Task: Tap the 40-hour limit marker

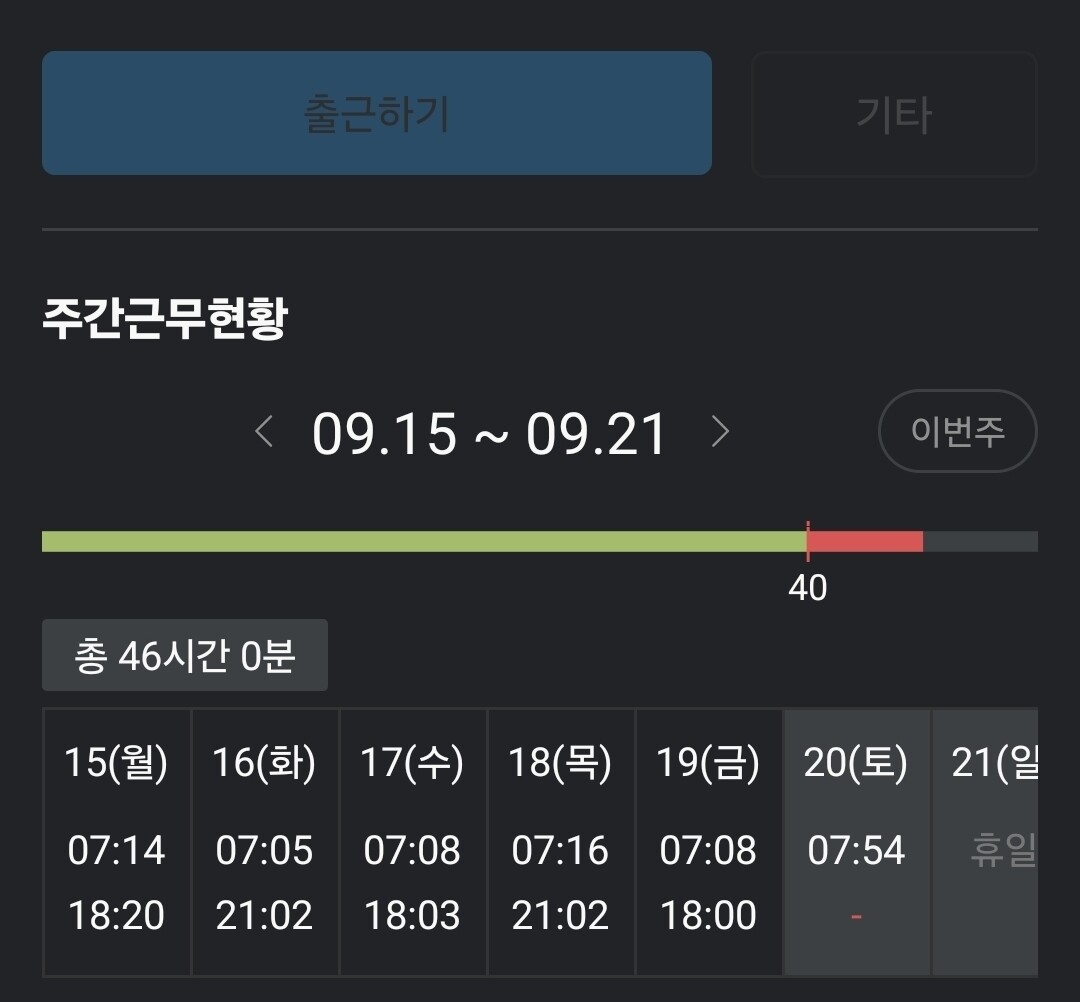Action: coord(807,587)
